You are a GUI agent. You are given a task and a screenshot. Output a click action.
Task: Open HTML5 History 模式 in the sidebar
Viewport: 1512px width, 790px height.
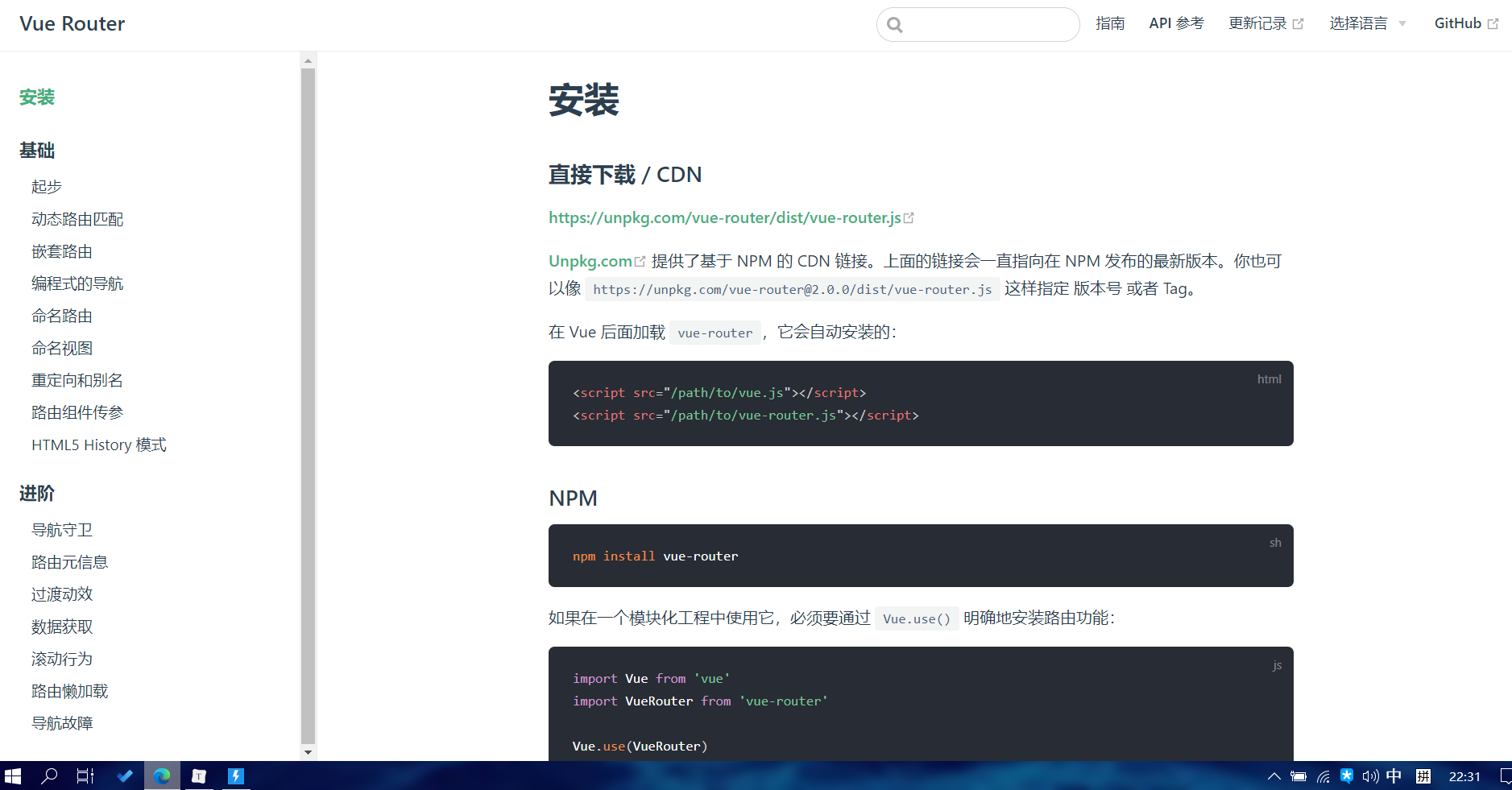coord(99,445)
